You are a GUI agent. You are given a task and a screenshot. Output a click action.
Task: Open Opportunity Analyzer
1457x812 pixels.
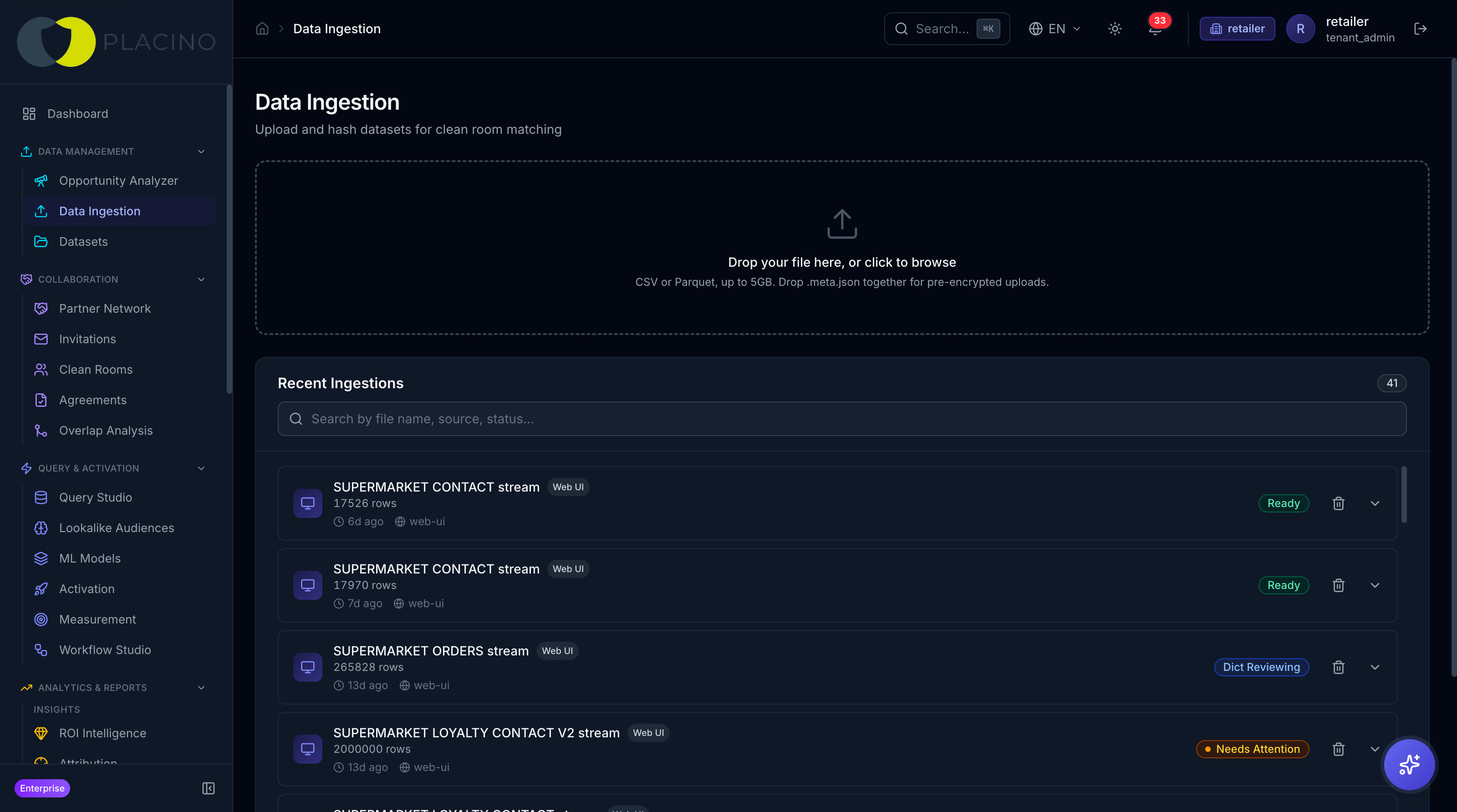[119, 180]
